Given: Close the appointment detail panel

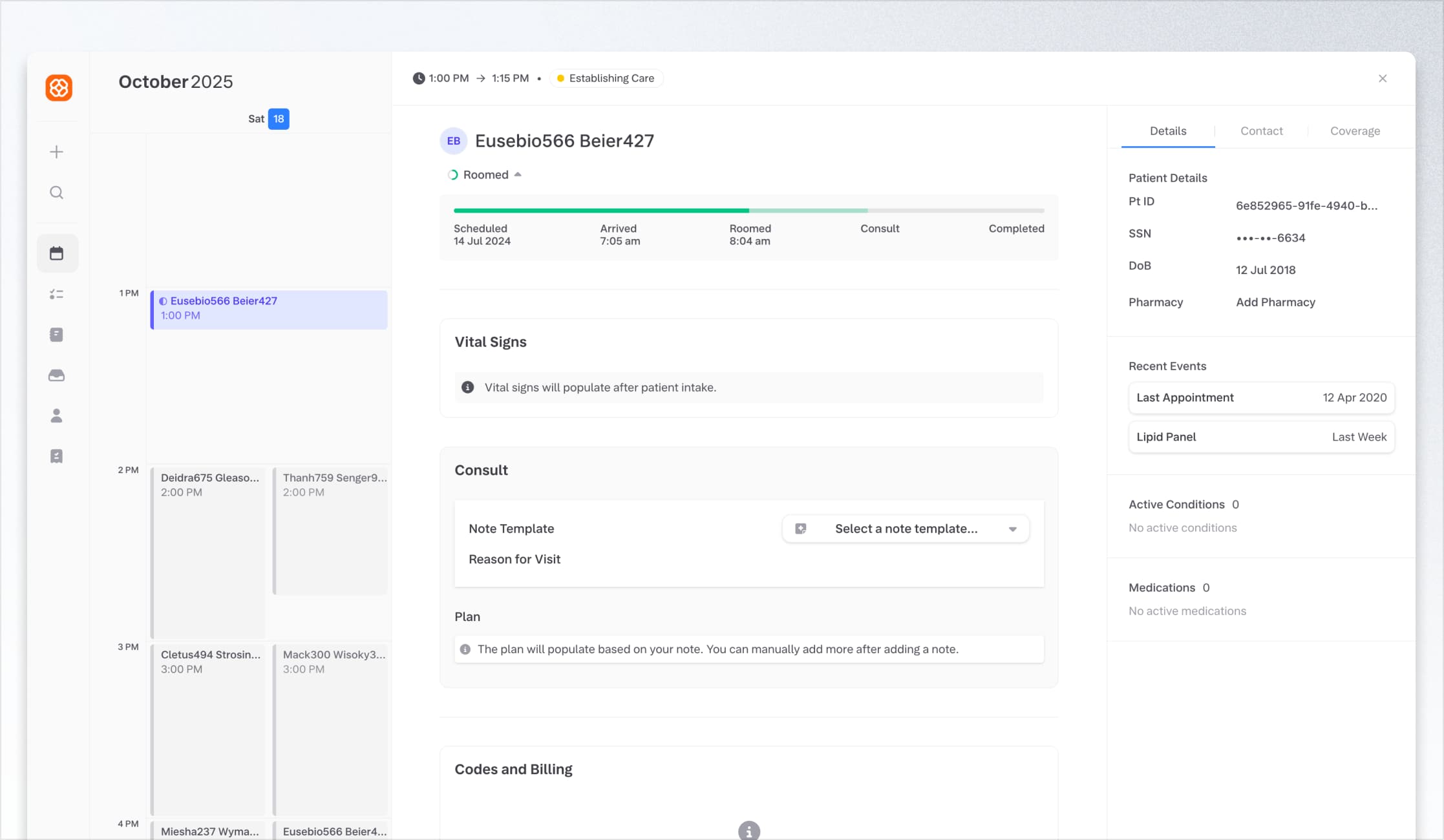Looking at the screenshot, I should (1383, 79).
